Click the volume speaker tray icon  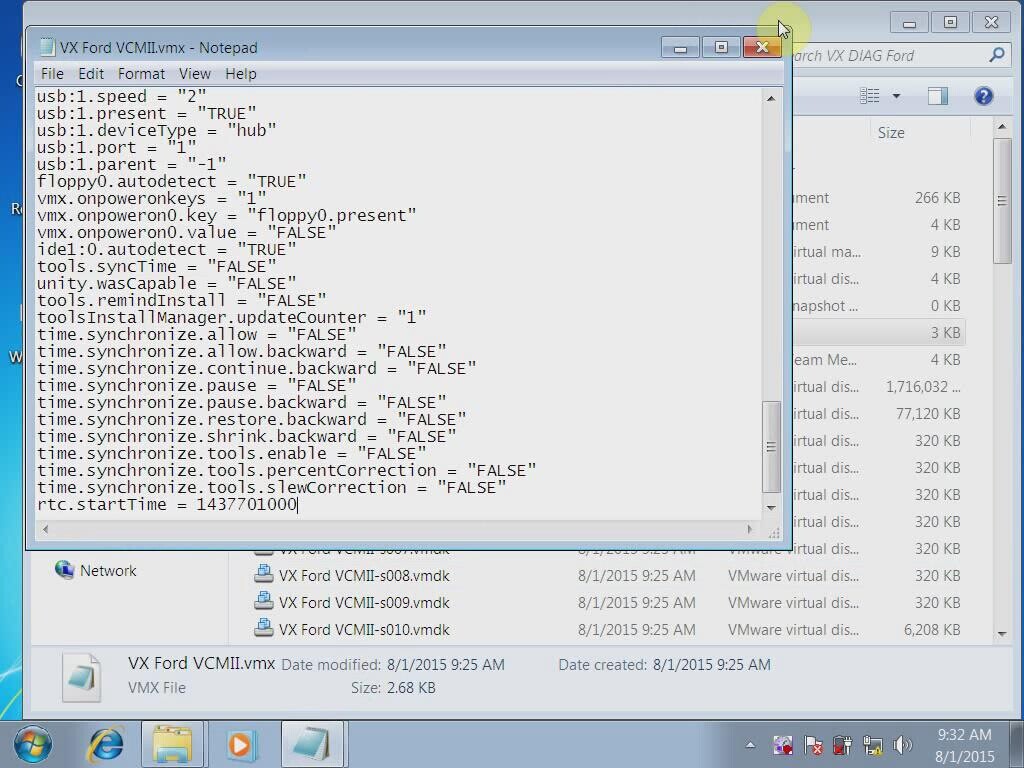902,744
